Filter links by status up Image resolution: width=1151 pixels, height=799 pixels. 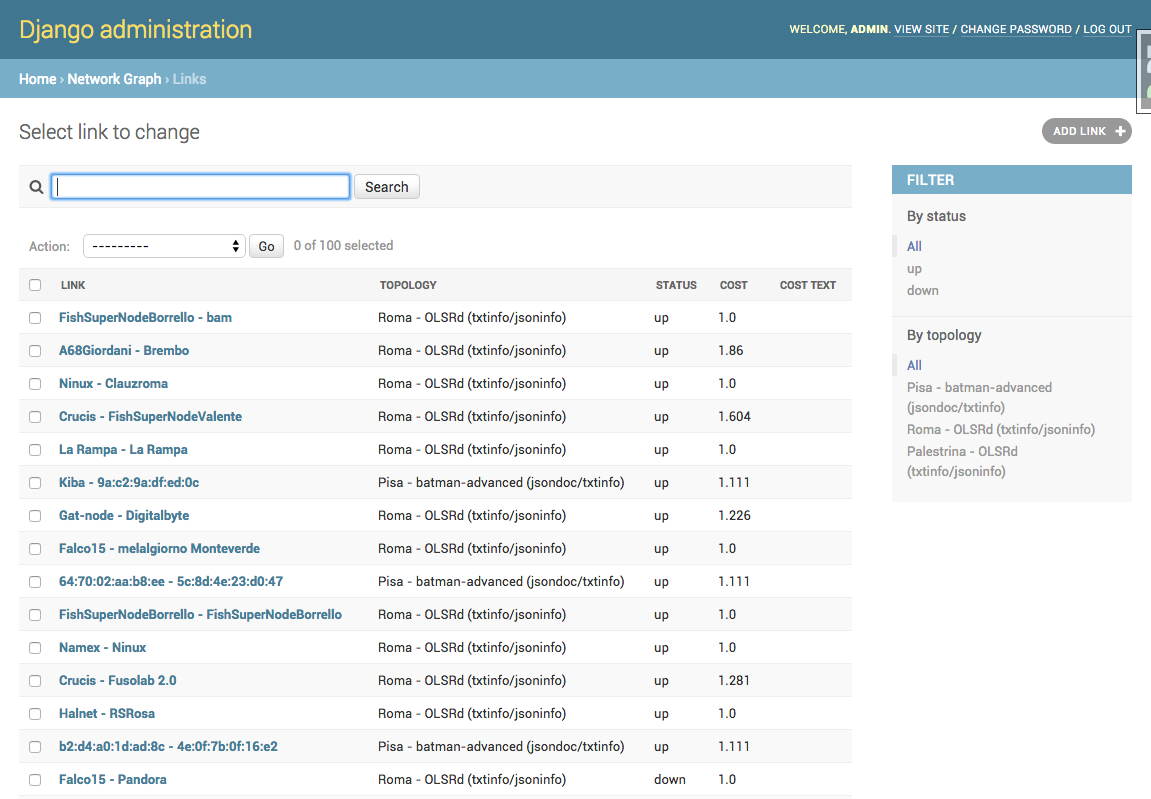click(913, 268)
